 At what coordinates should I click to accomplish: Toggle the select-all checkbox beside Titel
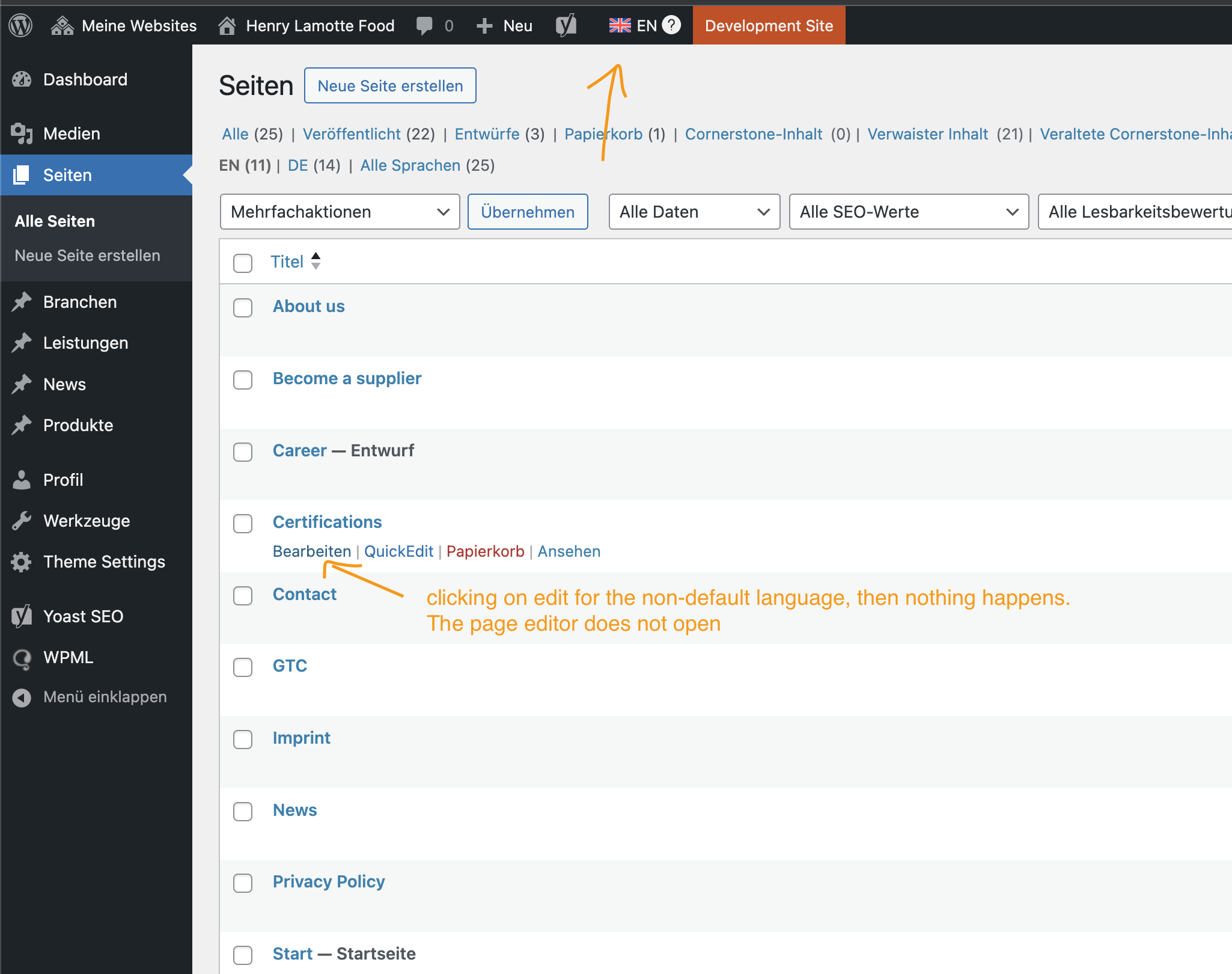(x=243, y=263)
